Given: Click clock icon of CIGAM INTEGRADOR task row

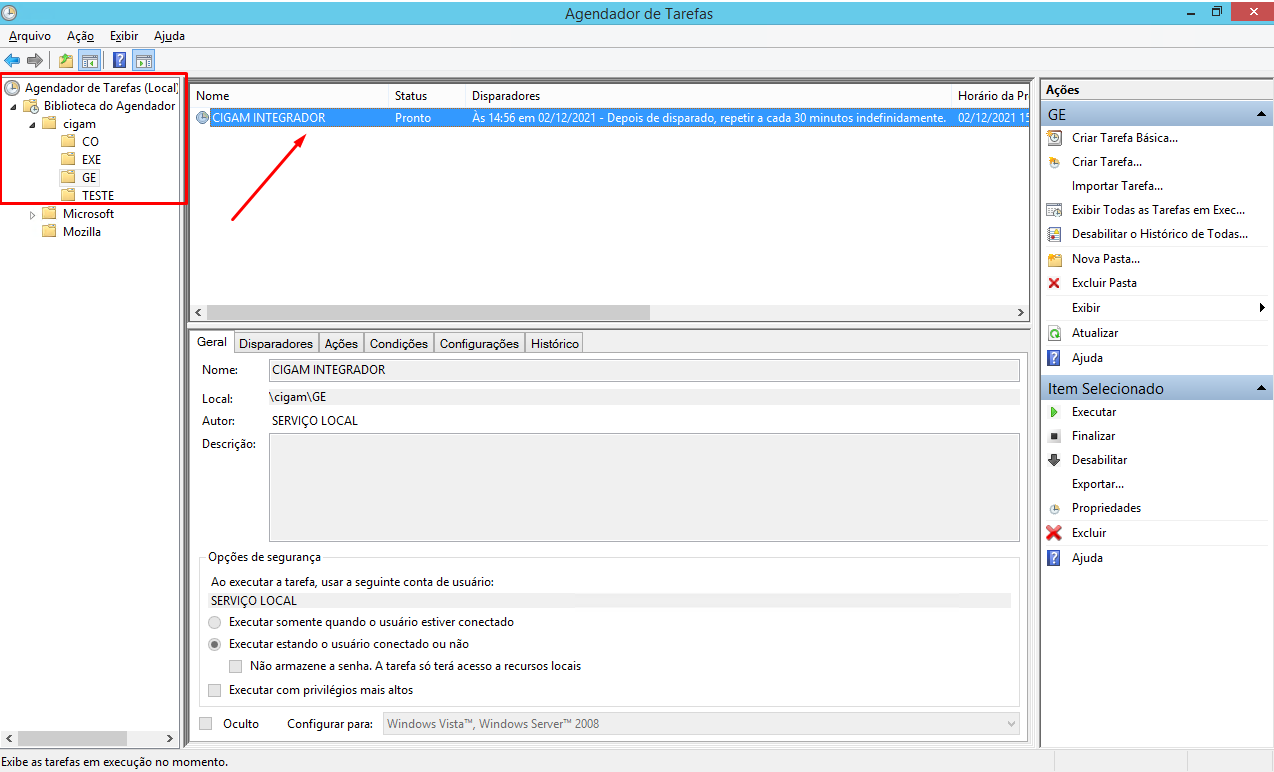Looking at the screenshot, I should point(202,118).
